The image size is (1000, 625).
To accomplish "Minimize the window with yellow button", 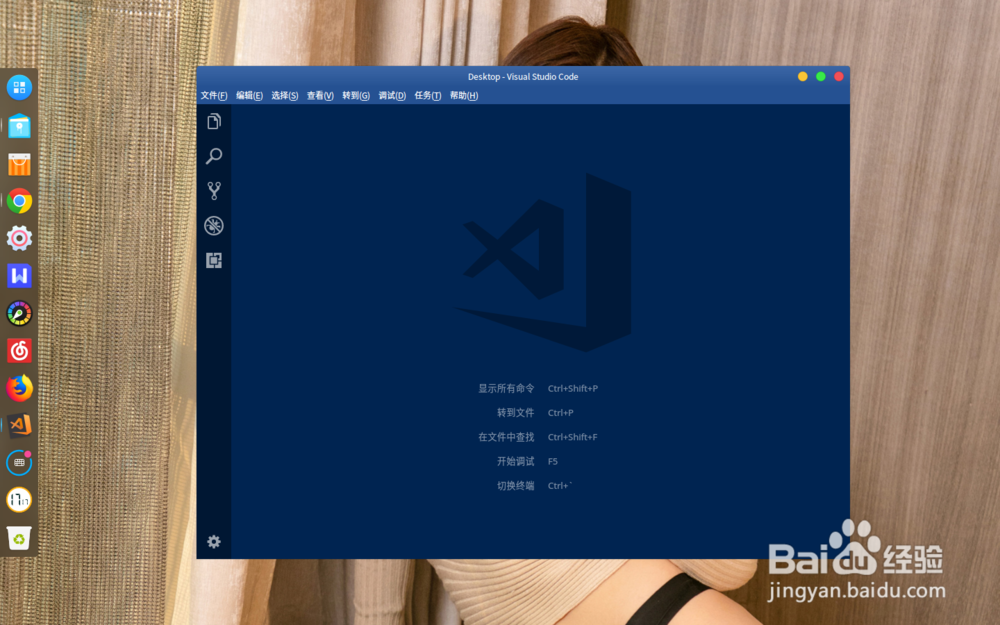I will (x=802, y=77).
